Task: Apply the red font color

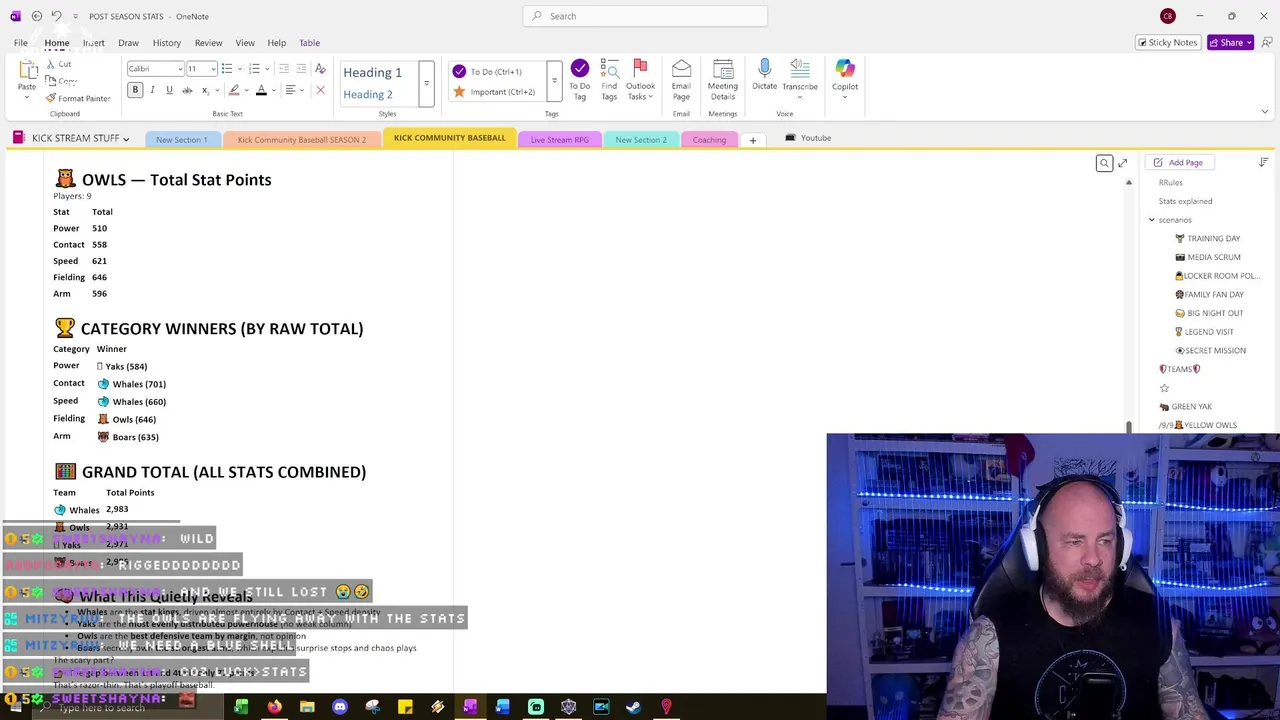Action: coord(261,90)
